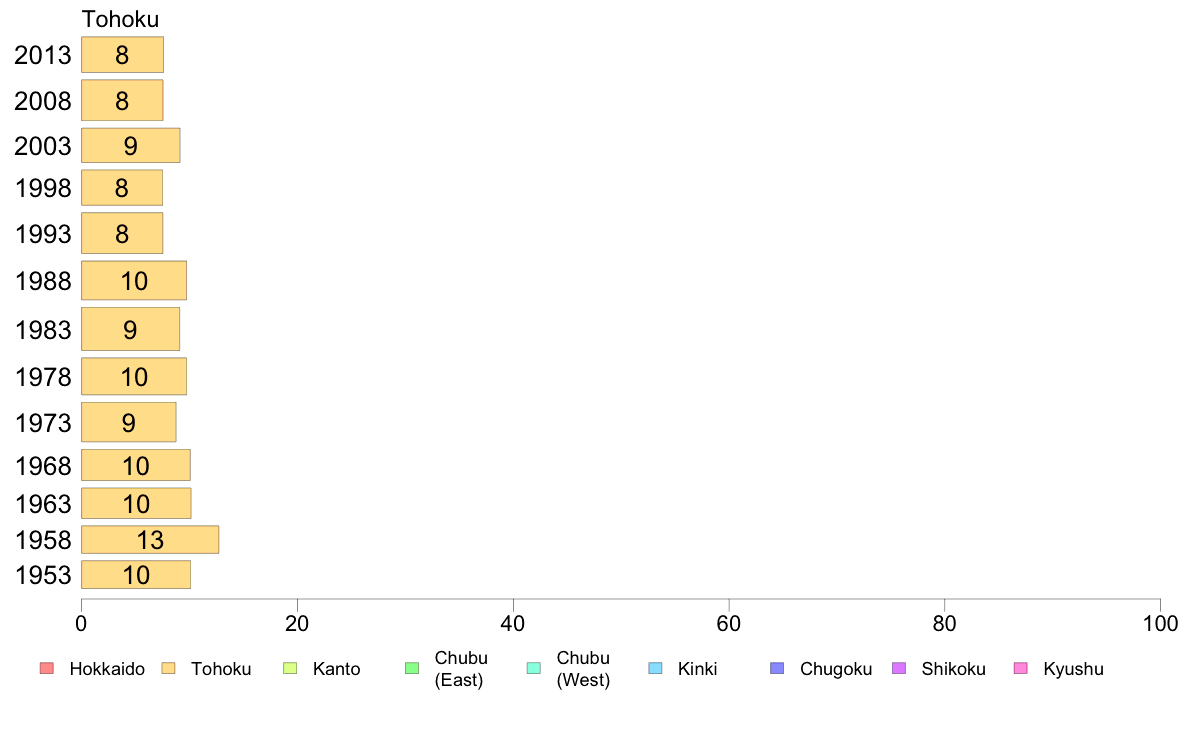Select the Chubu (West) teal legend swatch

(533, 669)
